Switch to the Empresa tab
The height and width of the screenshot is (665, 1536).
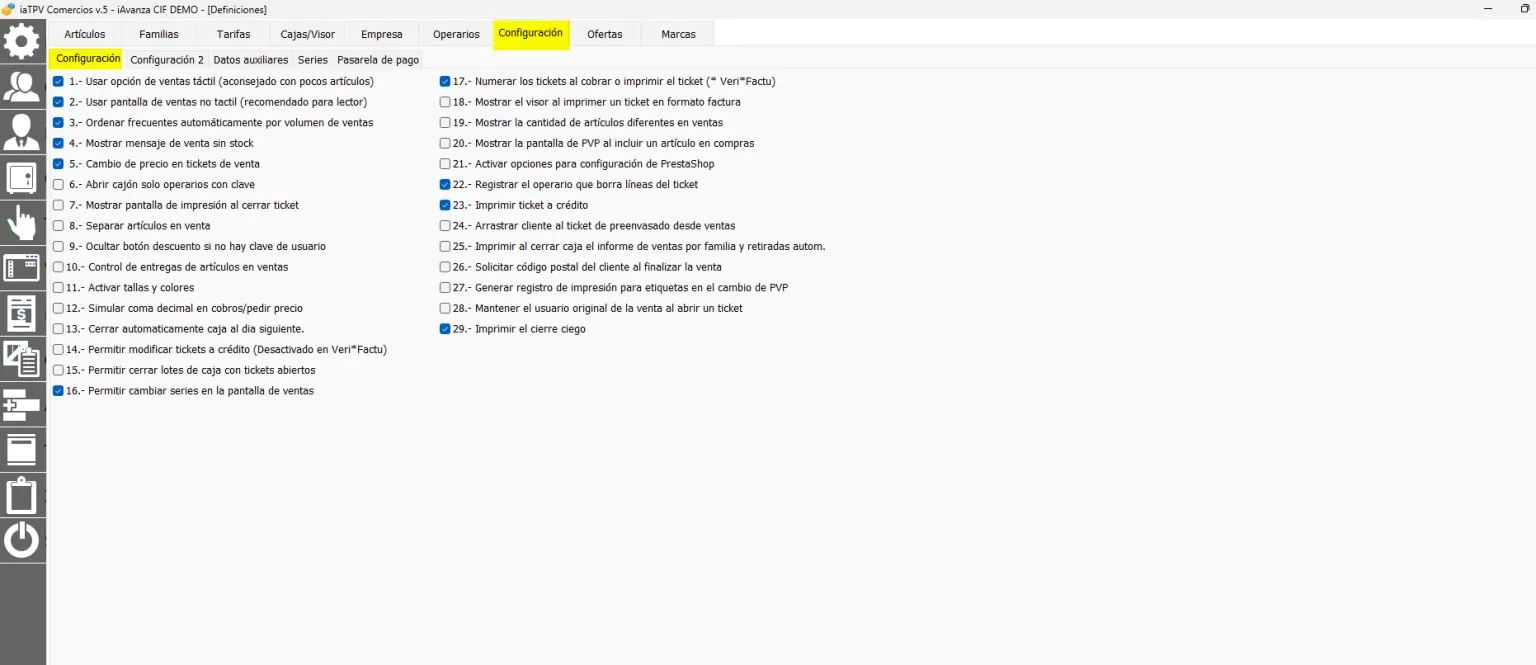pos(382,34)
